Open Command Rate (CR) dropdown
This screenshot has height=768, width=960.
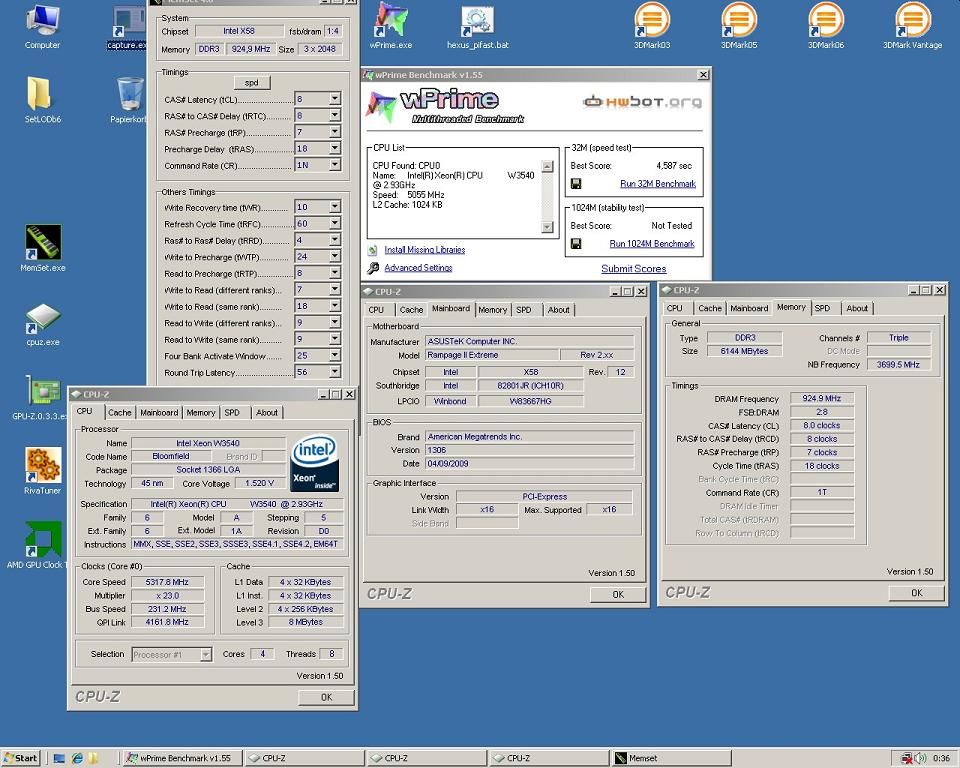335,165
